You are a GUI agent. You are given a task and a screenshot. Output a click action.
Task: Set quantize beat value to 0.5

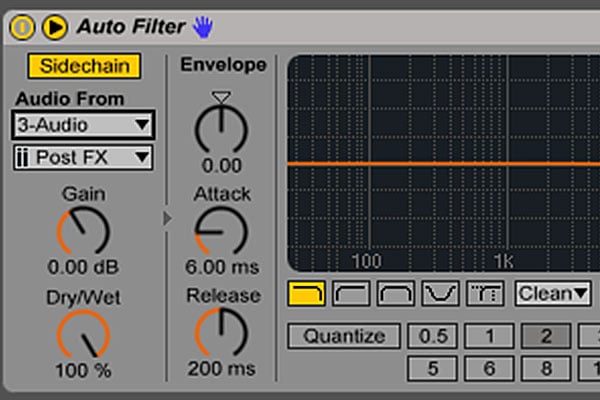(432, 336)
